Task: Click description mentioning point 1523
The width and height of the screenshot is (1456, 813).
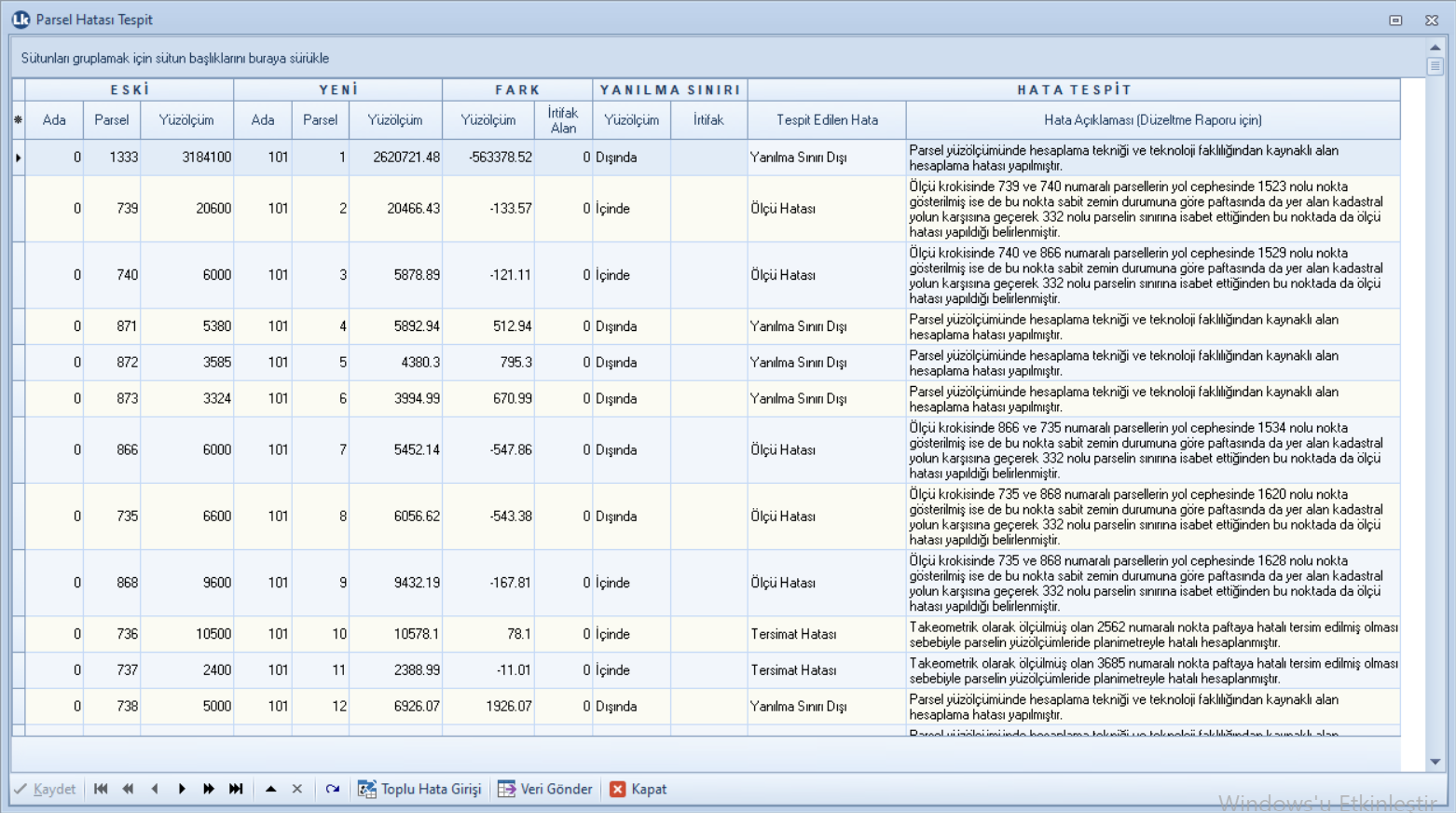Action: pyautogui.click(x=1153, y=209)
